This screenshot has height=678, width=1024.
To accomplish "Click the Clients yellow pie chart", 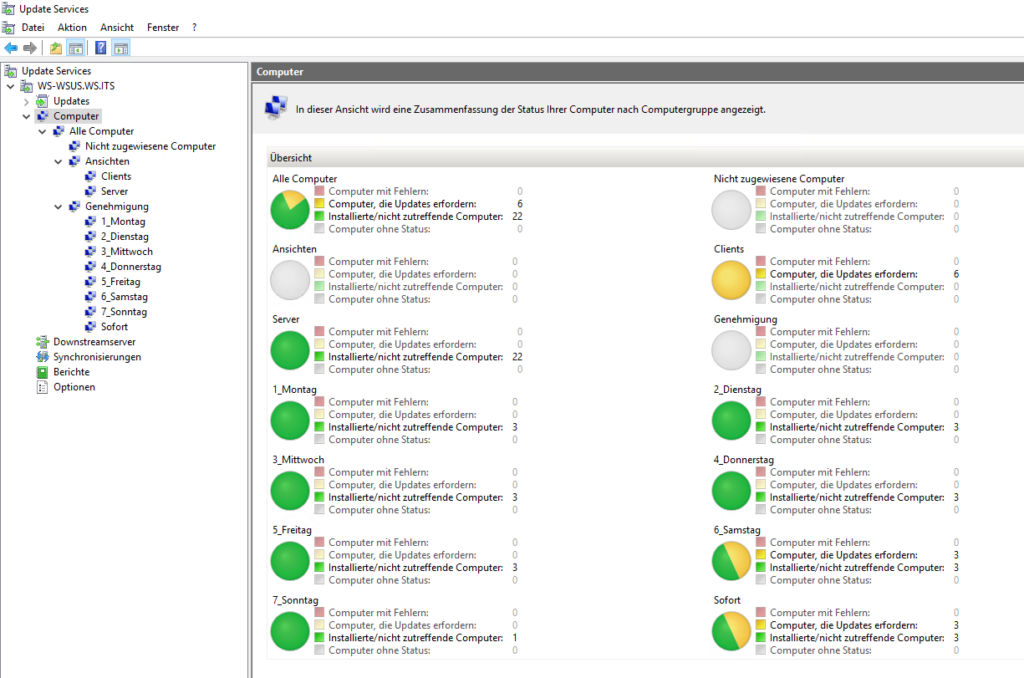I will click(x=731, y=280).
